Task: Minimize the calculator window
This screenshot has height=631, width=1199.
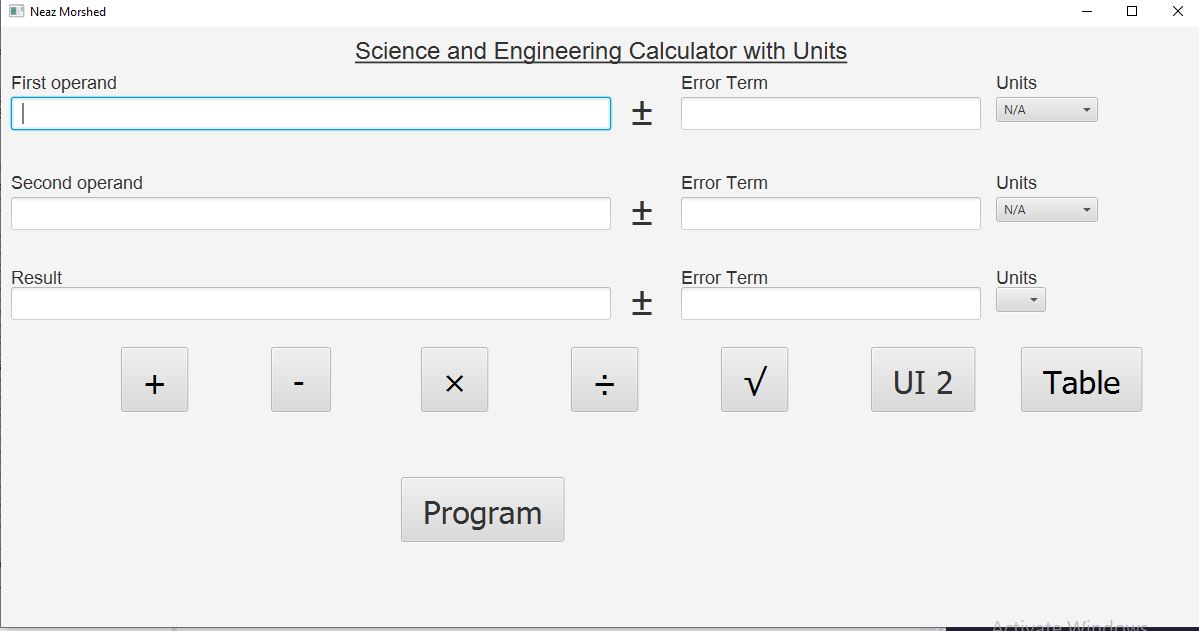Action: coord(1087,11)
